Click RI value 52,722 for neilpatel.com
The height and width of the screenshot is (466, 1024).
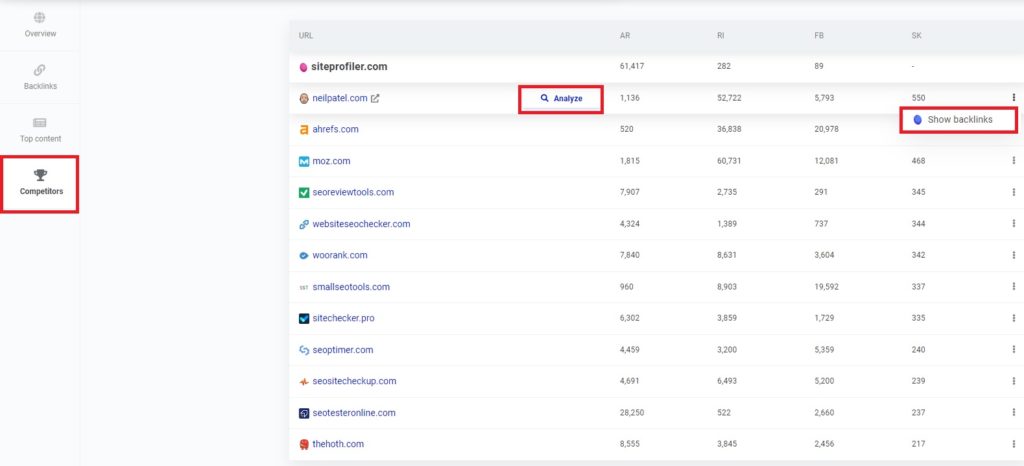(729, 98)
